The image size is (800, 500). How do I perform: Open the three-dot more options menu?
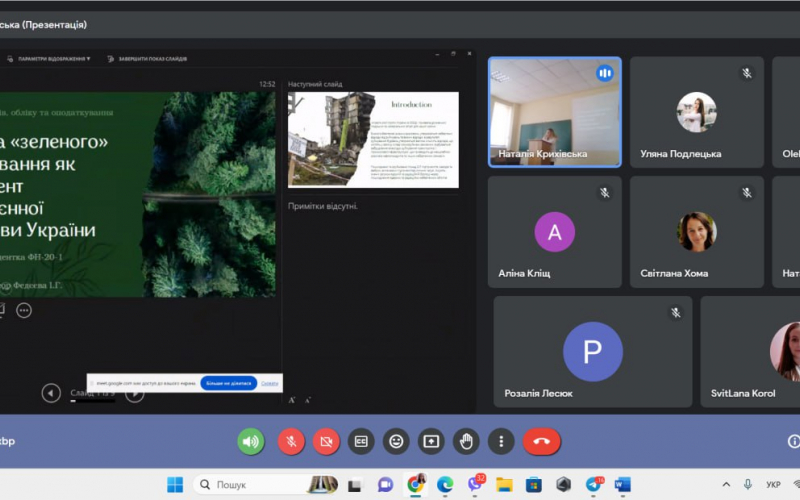click(x=501, y=441)
